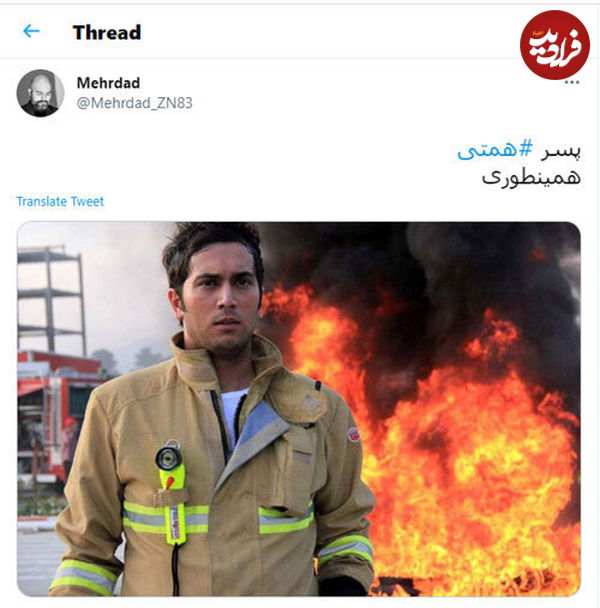Open the blue #همتی hashtag
Screen dimensions: 600x608
point(495,150)
